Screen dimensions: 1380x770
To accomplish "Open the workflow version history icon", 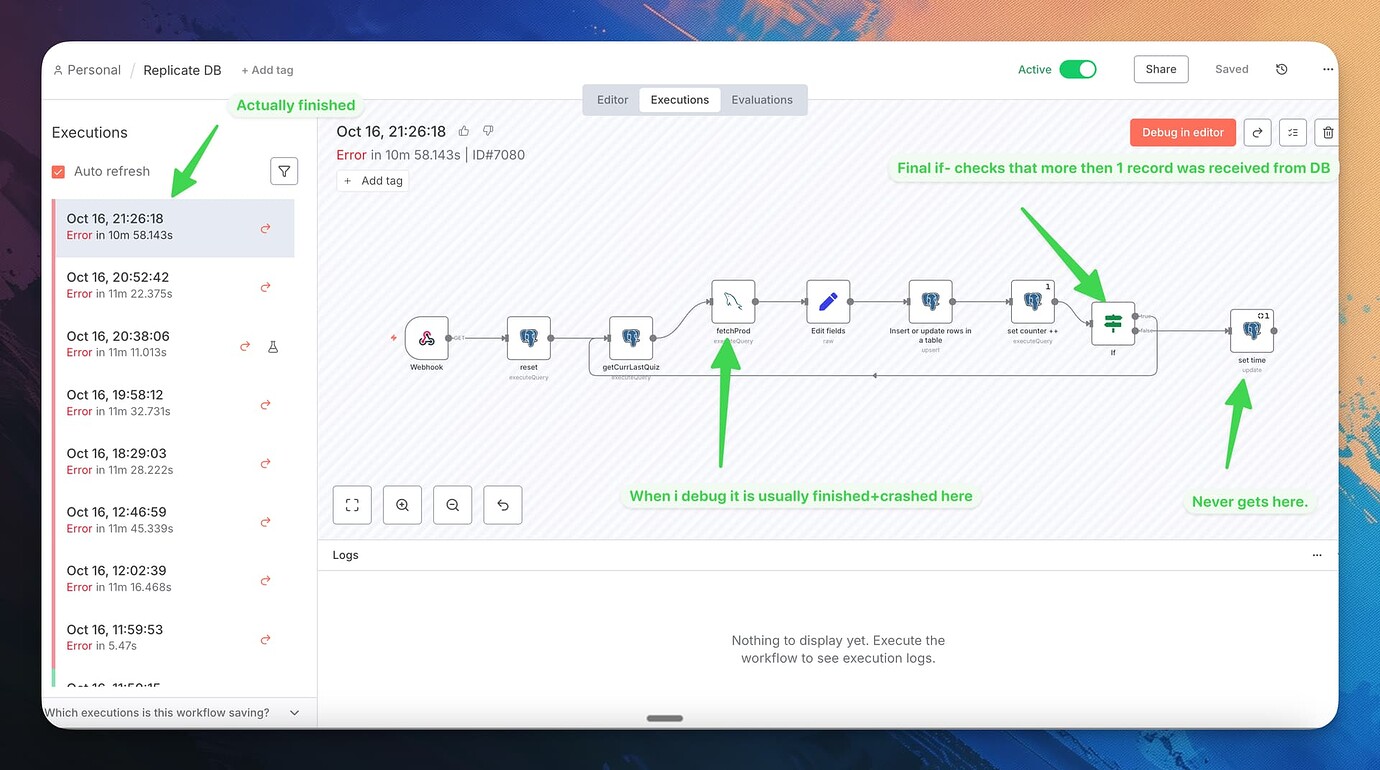I will tap(1283, 68).
